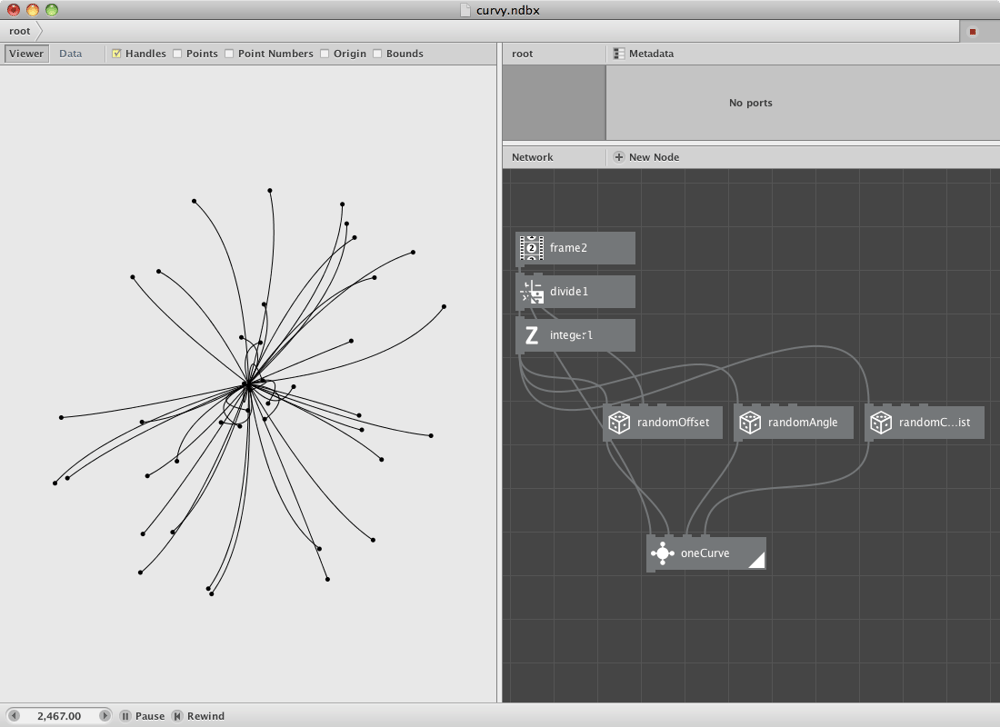Disable the Handles checkbox
This screenshot has height=727, width=1000.
(x=117, y=54)
